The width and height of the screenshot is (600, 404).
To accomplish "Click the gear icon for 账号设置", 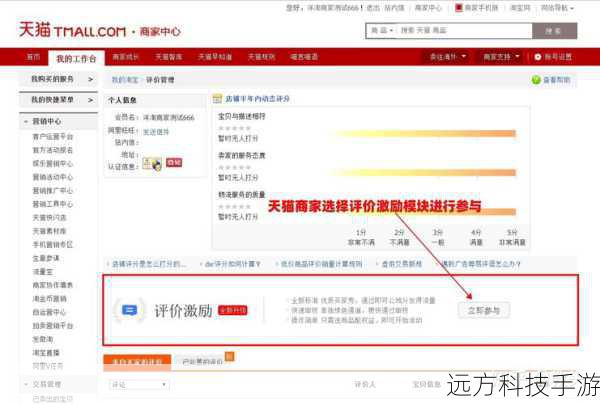I will [x=538, y=57].
